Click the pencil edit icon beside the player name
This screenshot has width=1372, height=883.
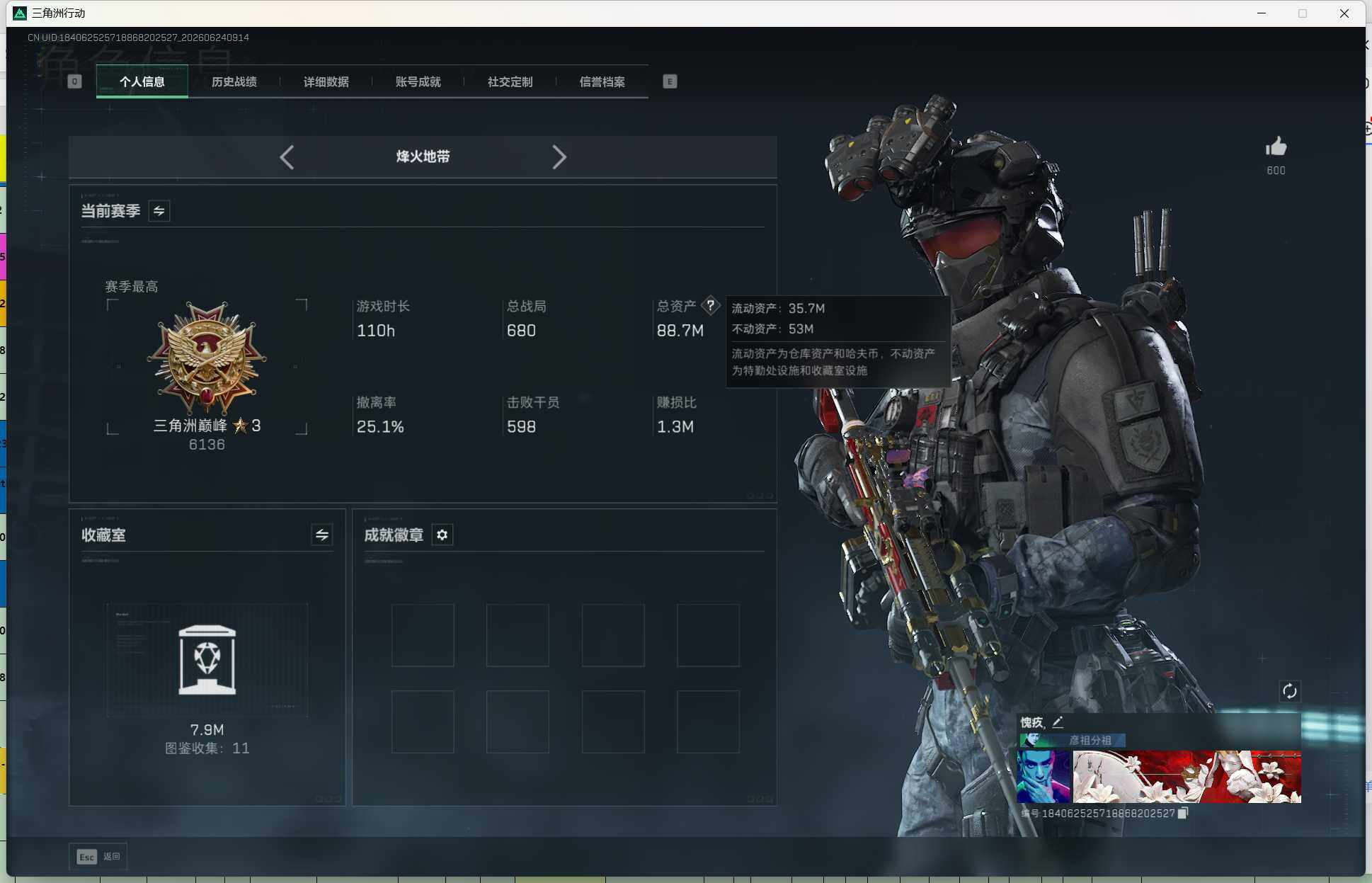pos(1058,722)
